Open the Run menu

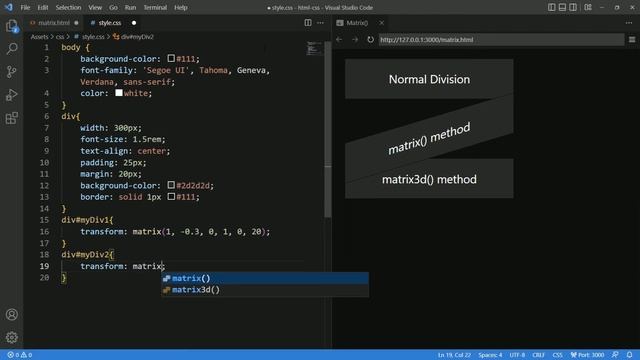(x=130, y=7)
